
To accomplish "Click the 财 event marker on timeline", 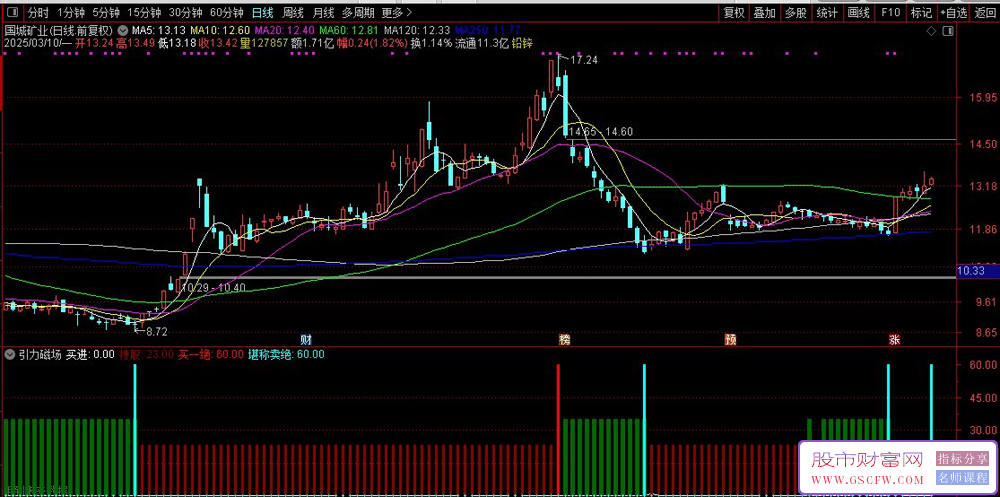I will (x=306, y=338).
